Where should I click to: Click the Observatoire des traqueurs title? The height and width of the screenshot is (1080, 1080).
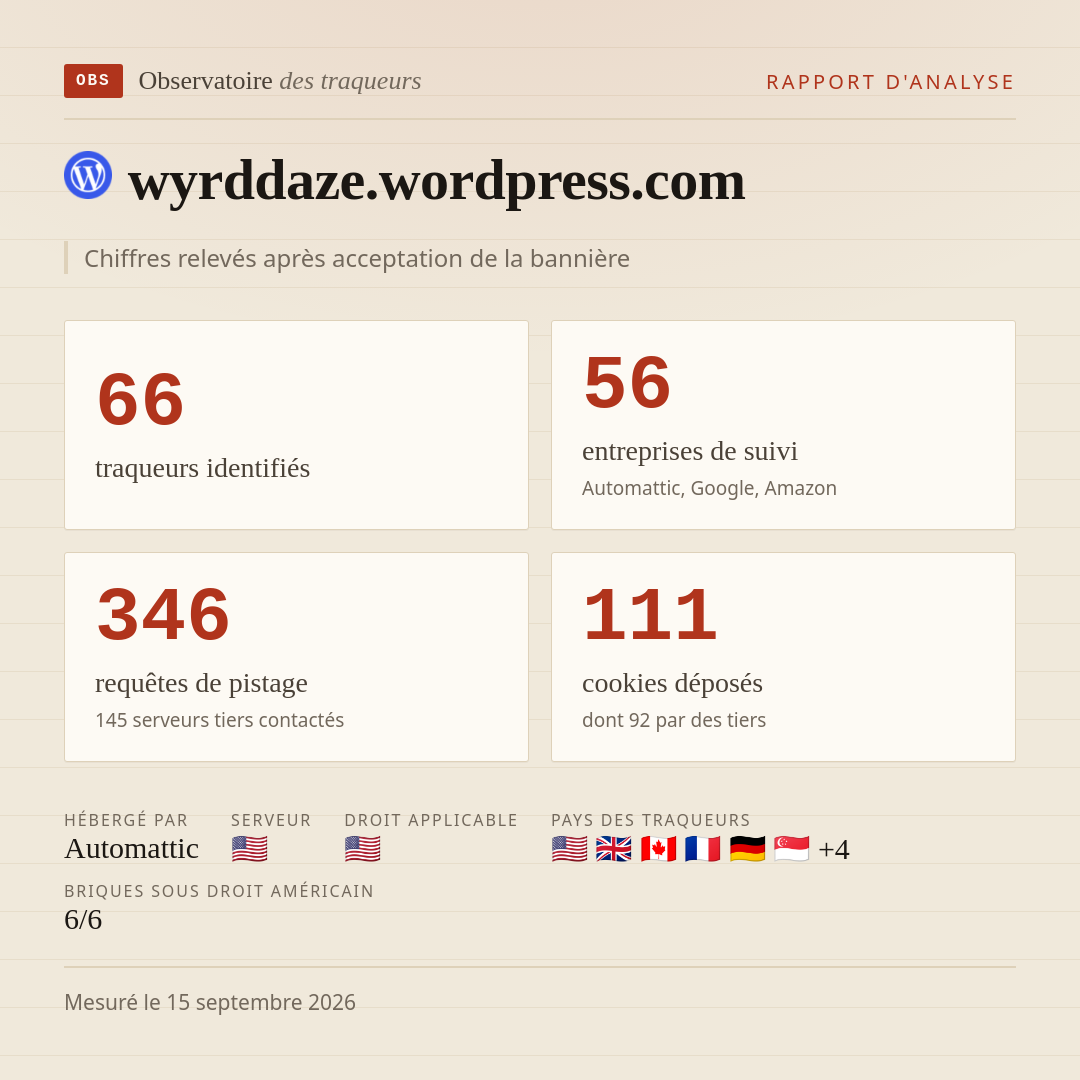coord(280,81)
